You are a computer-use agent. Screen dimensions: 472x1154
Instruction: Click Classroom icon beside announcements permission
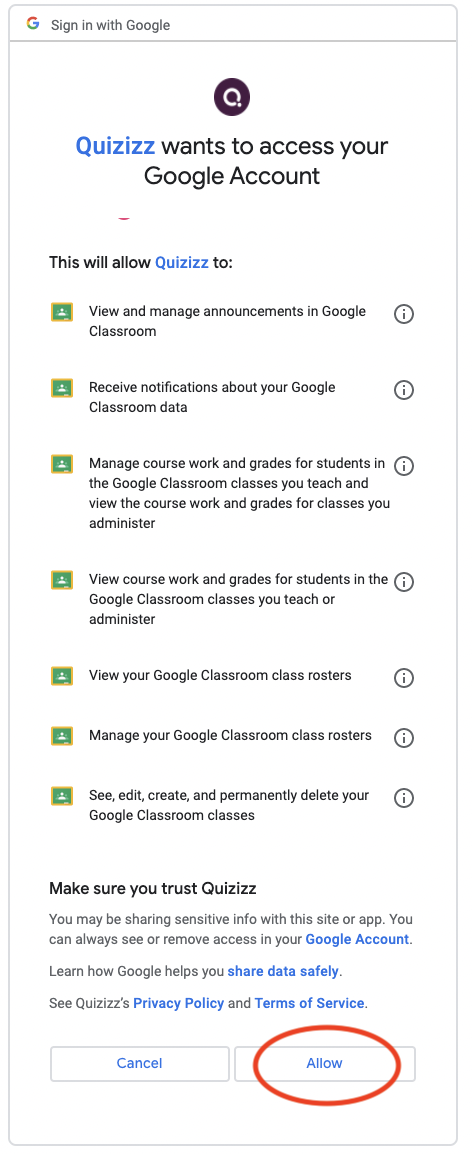[62, 312]
